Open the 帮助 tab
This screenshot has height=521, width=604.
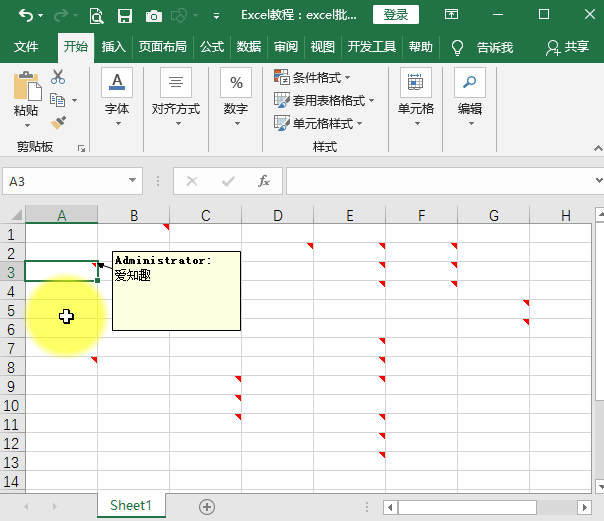click(x=421, y=47)
